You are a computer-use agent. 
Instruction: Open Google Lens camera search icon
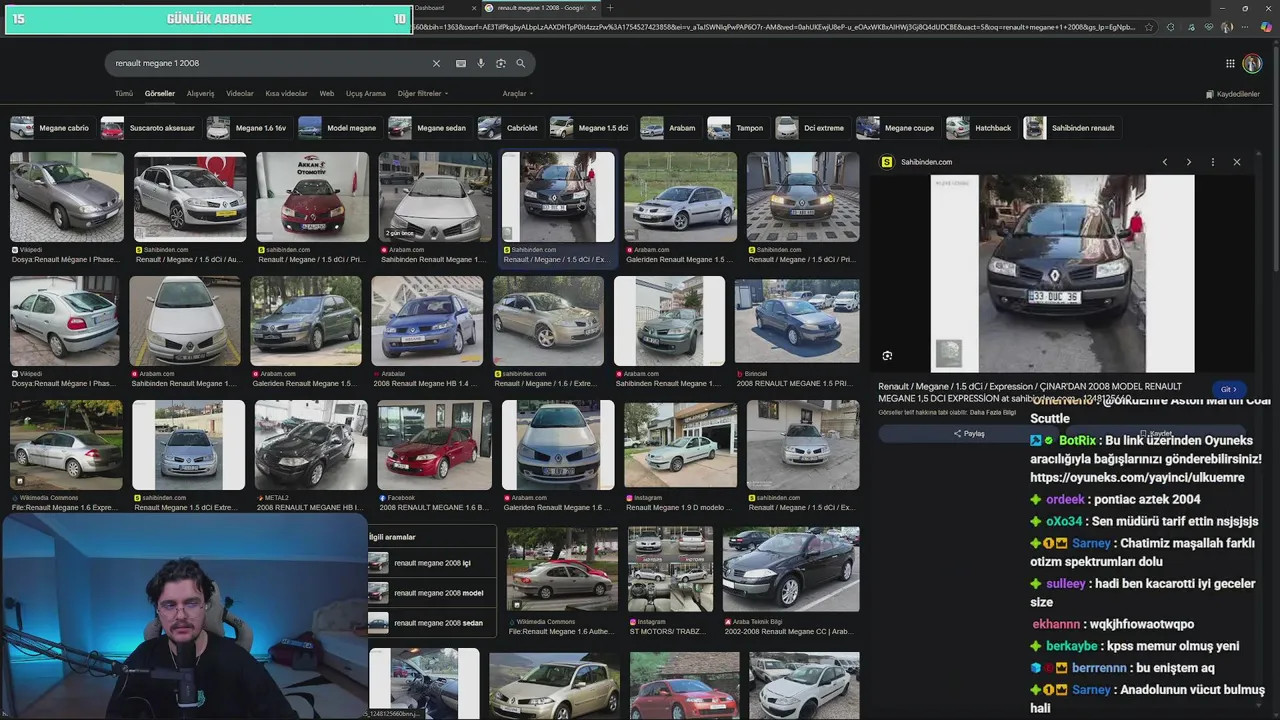(501, 63)
